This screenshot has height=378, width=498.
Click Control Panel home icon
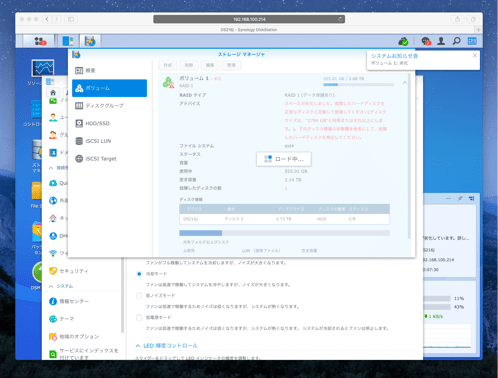coord(53,93)
